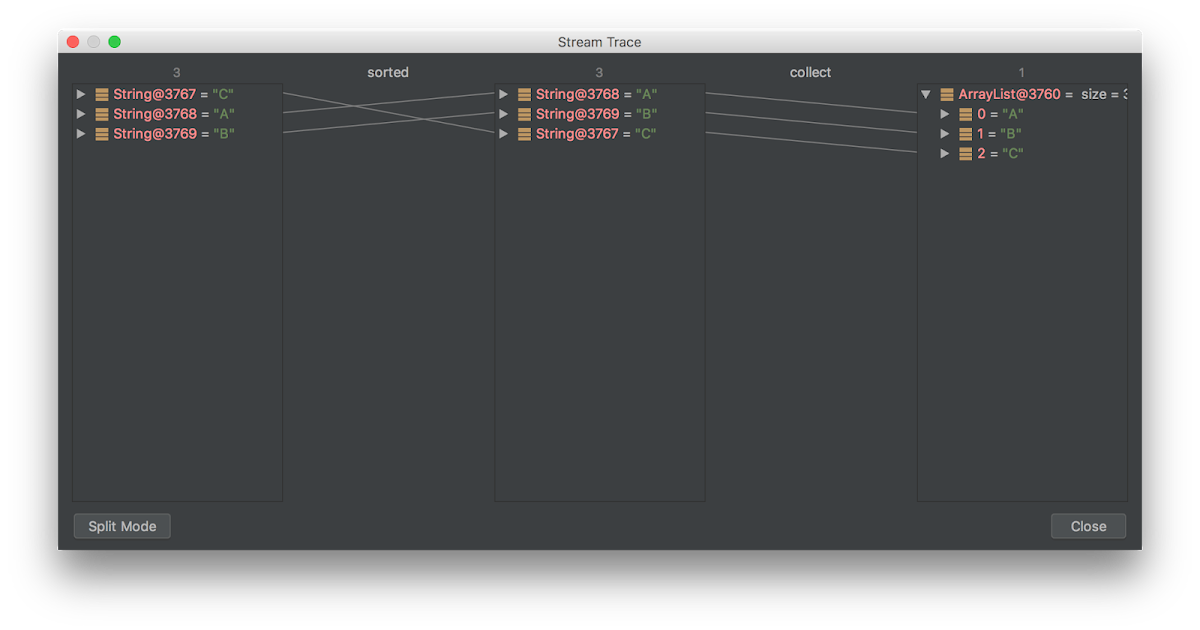
Task: Click the variable icon beside String@3767
Action: [x=101, y=93]
